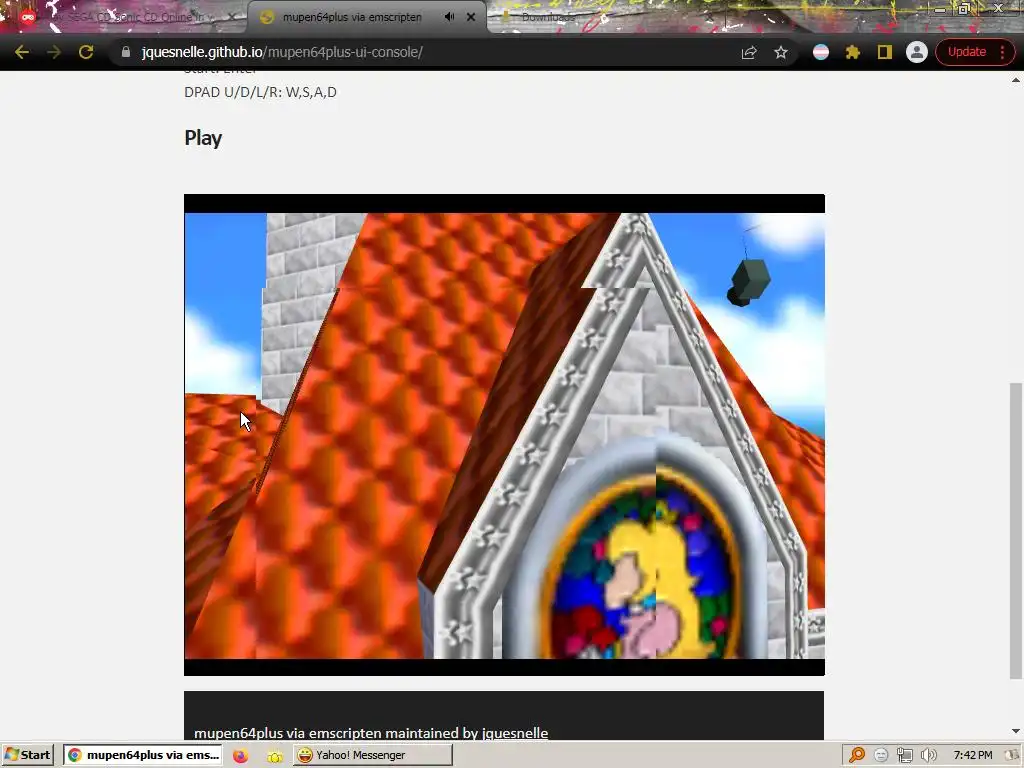1024x768 pixels.
Task: Click the 'Play' heading text
Action: click(x=203, y=138)
